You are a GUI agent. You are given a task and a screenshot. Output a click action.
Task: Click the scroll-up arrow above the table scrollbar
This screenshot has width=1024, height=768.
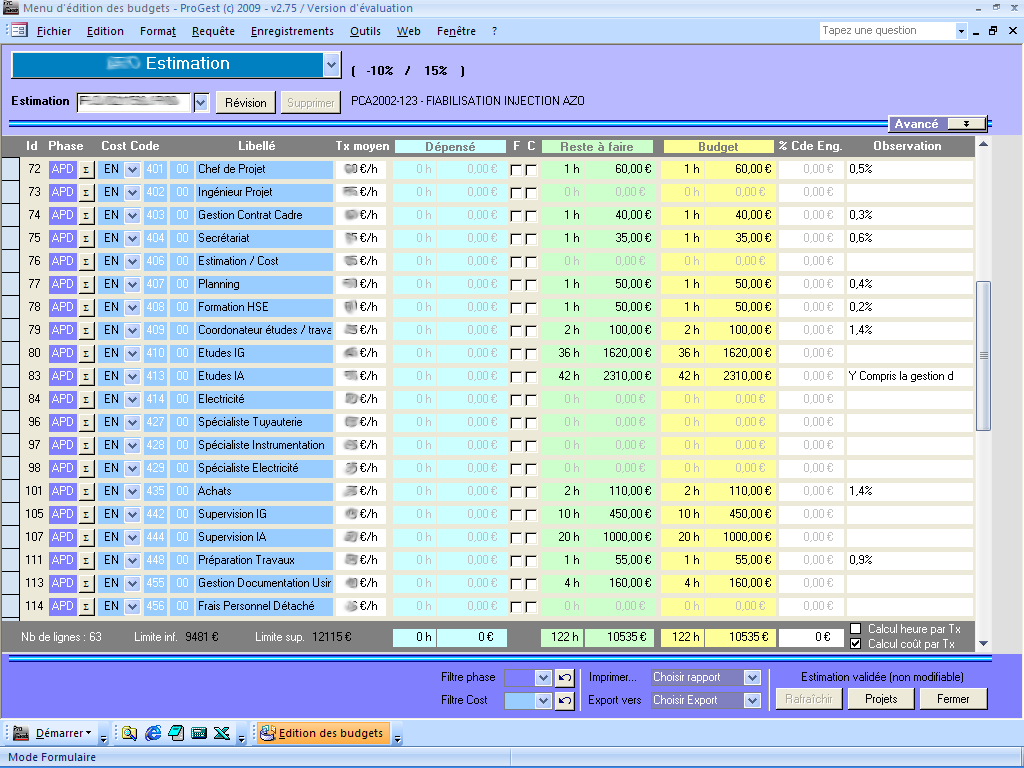984,144
